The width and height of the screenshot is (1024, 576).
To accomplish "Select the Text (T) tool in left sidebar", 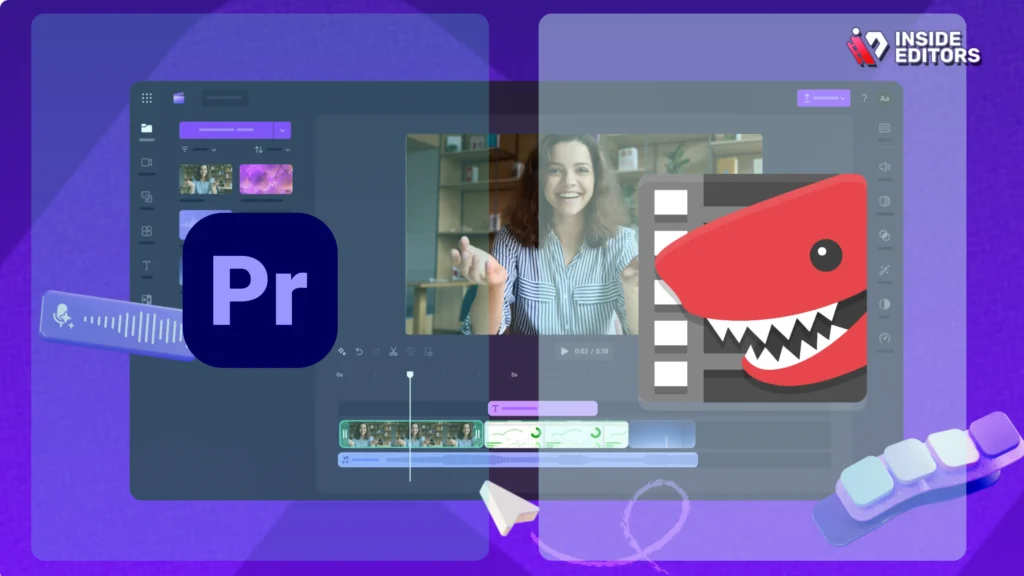I will pyautogui.click(x=147, y=265).
